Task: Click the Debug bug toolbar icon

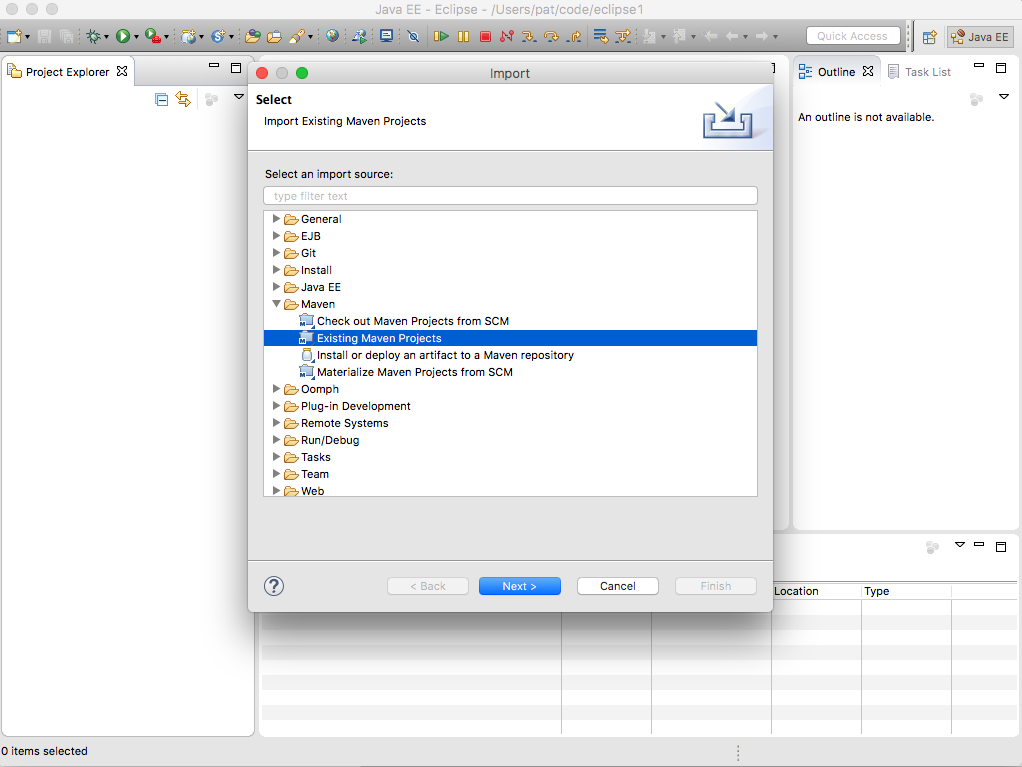Action: coord(93,36)
